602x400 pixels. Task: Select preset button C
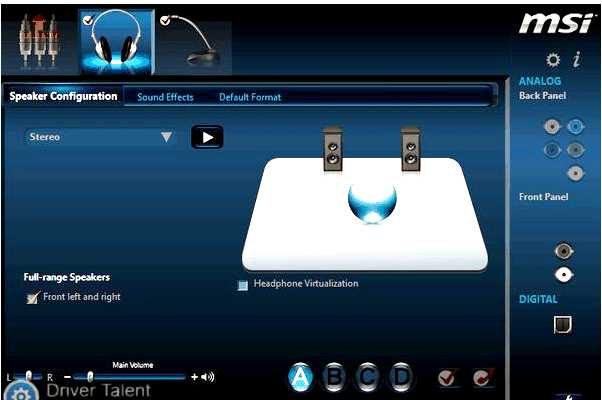[x=368, y=377]
